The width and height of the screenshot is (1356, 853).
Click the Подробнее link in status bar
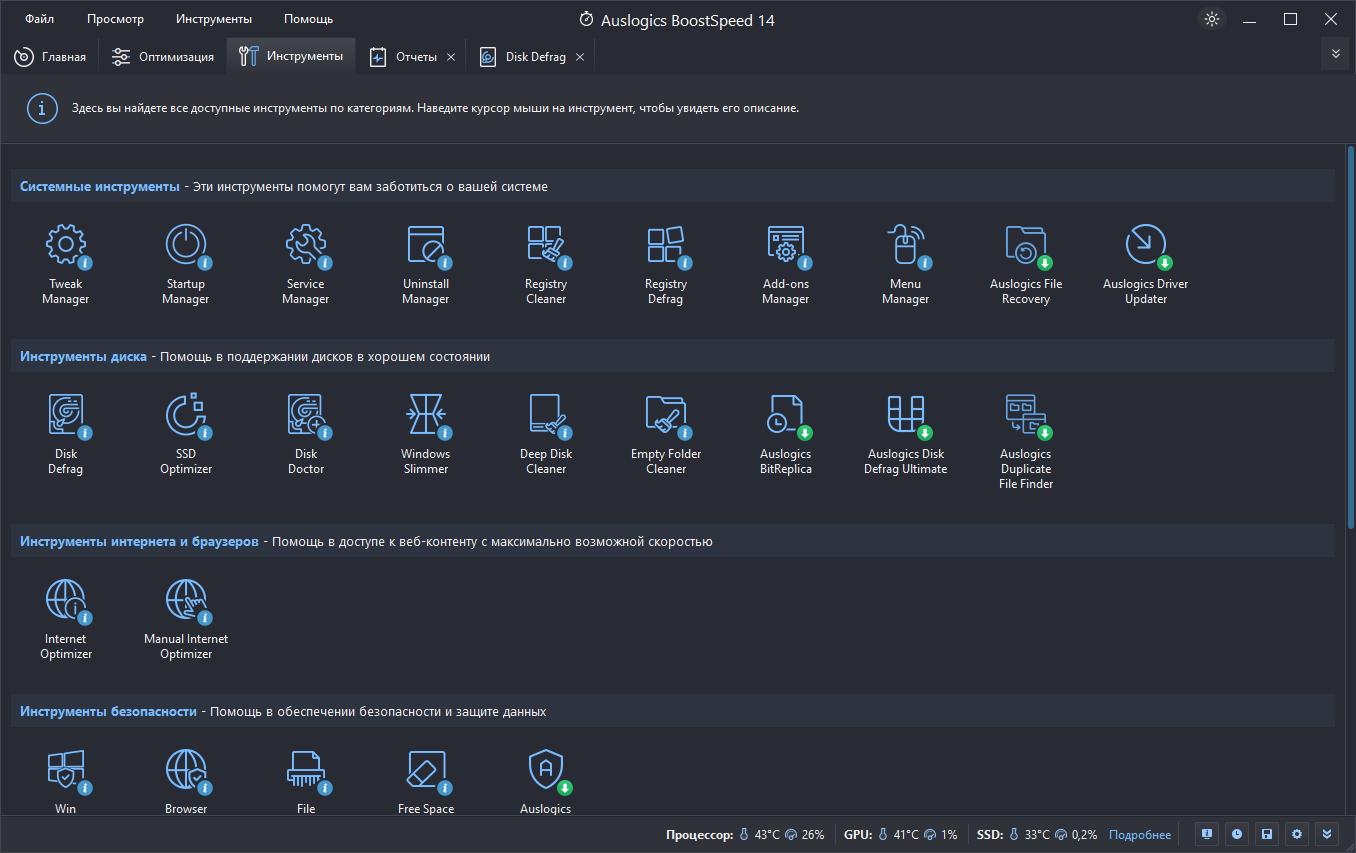point(1139,834)
